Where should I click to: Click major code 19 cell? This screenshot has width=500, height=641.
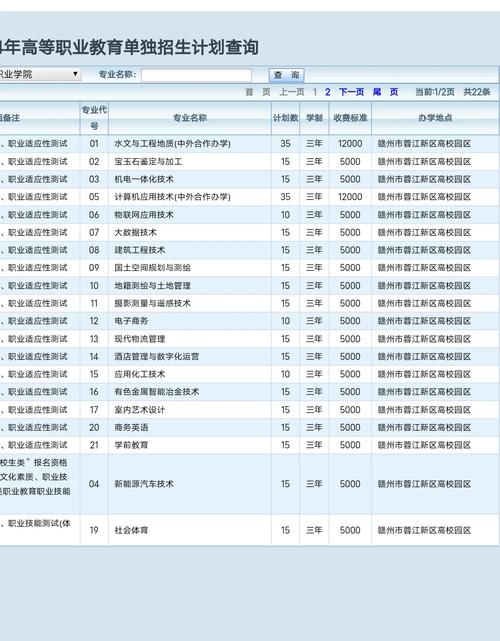pyautogui.click(x=94, y=530)
